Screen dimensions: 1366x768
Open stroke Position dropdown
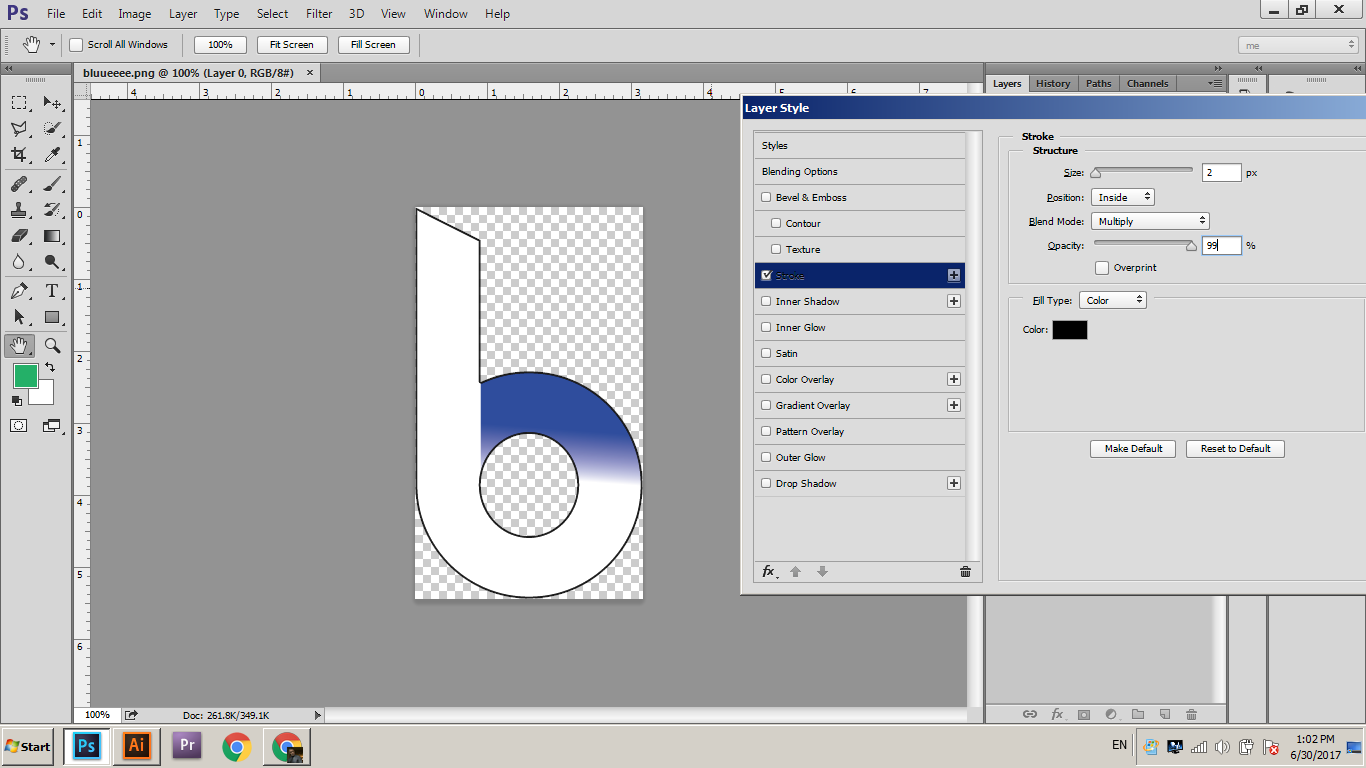pyautogui.click(x=1123, y=197)
